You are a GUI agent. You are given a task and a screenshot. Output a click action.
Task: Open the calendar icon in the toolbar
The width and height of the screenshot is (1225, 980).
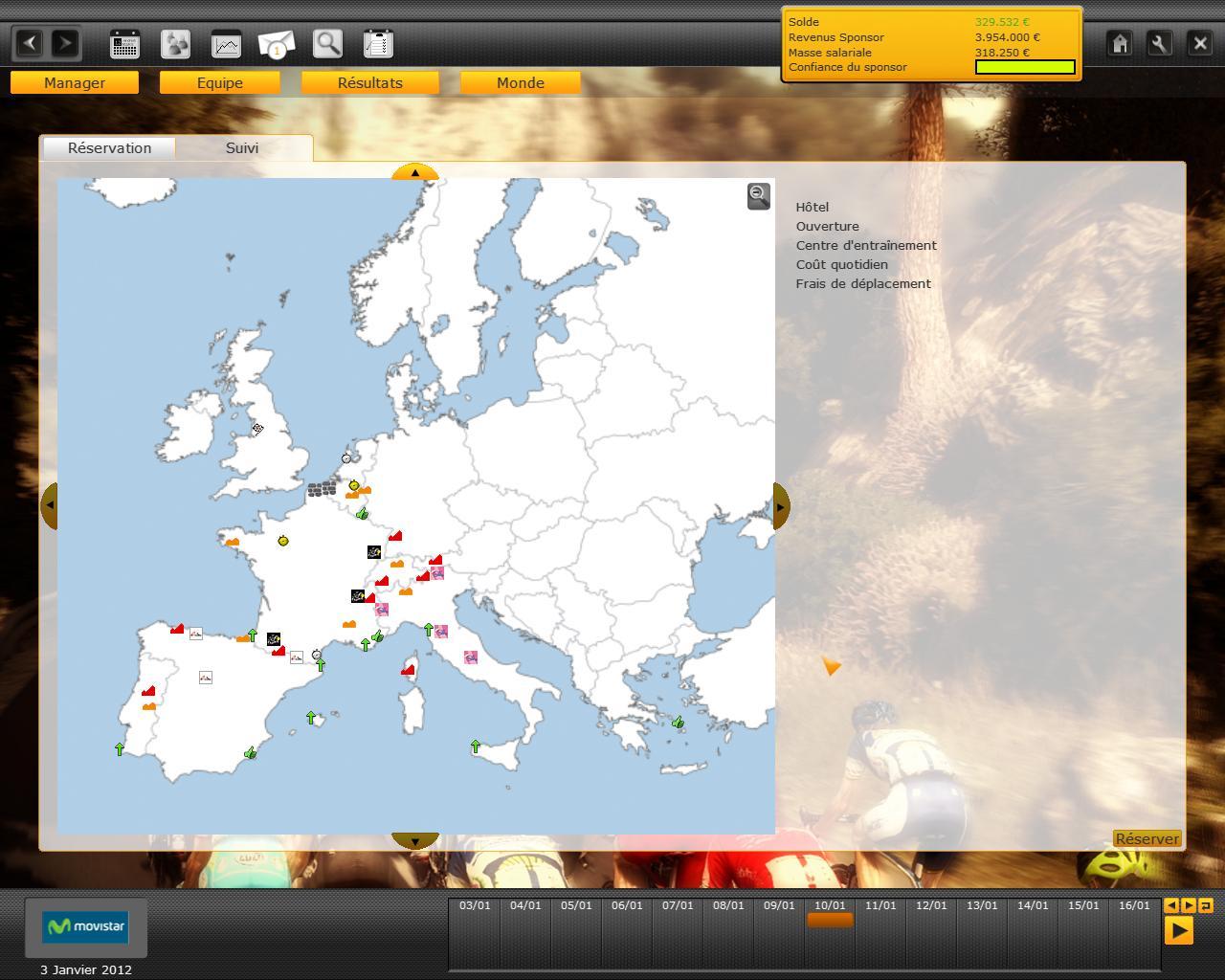click(x=124, y=44)
